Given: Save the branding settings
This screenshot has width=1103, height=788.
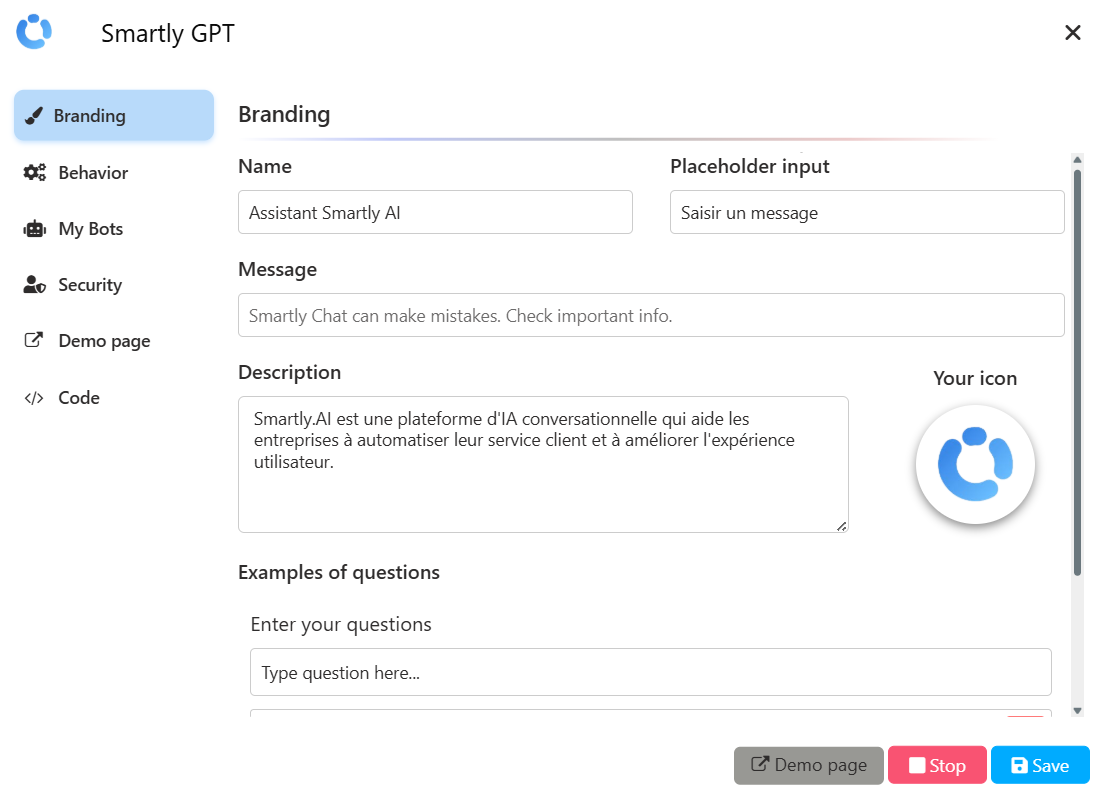Looking at the screenshot, I should pyautogui.click(x=1040, y=765).
